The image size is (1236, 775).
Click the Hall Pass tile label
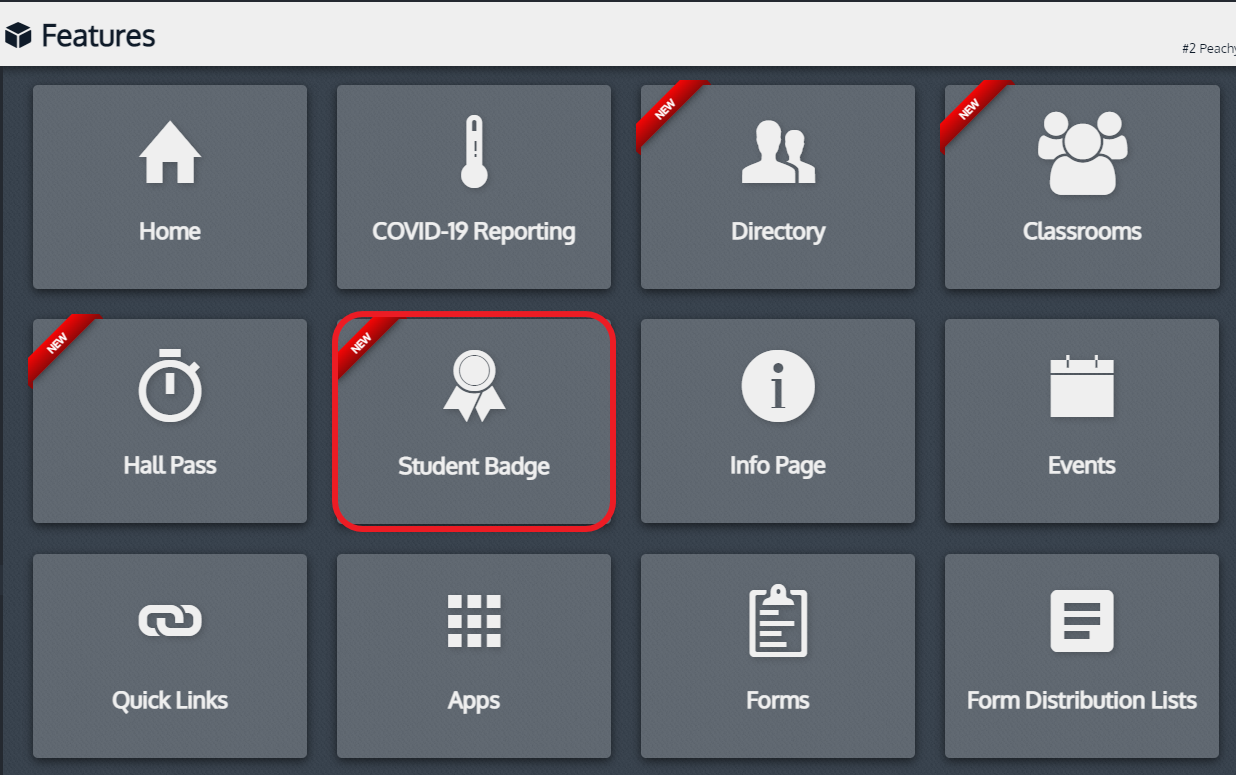point(170,465)
